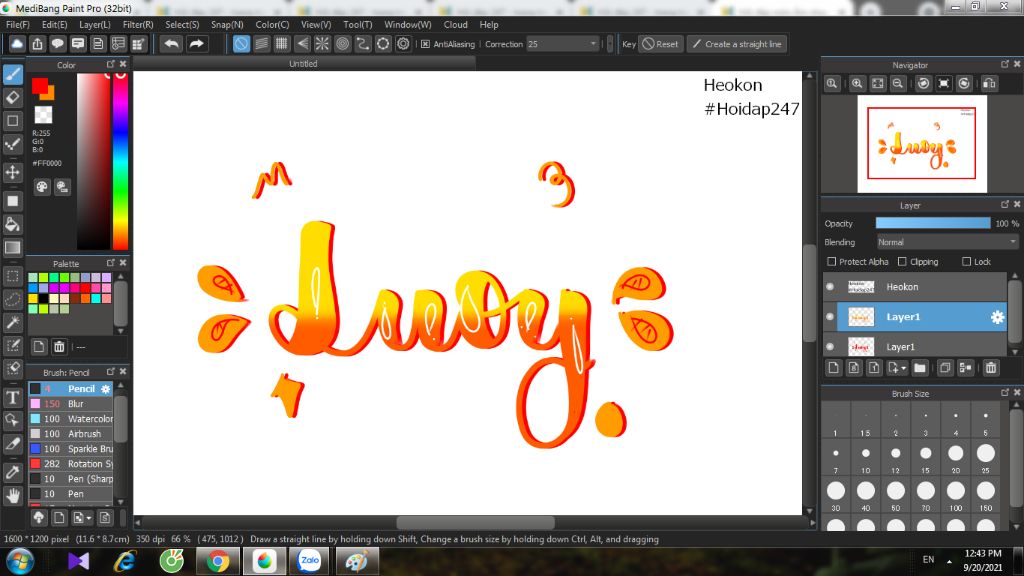The width and height of the screenshot is (1024, 576).
Task: Select the Airbrush brush
Action: [x=71, y=434]
